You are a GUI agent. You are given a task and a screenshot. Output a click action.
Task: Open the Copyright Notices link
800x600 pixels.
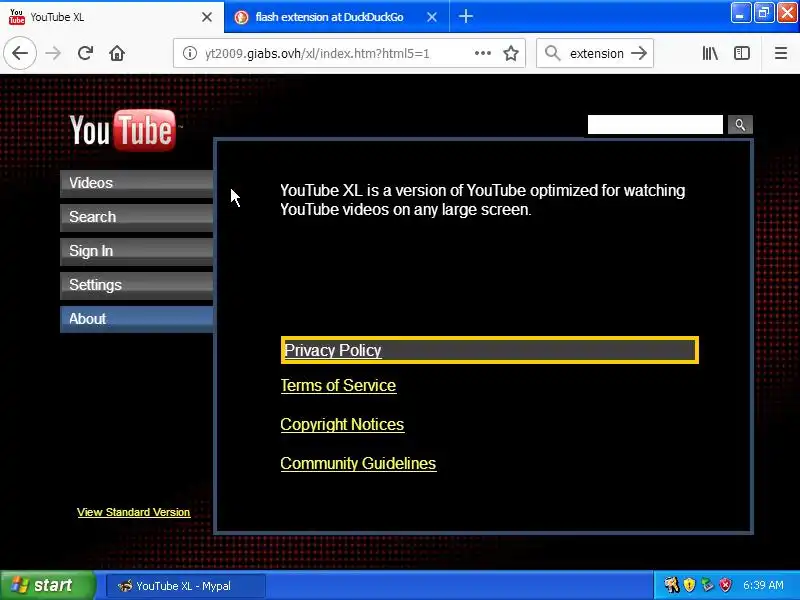click(342, 424)
